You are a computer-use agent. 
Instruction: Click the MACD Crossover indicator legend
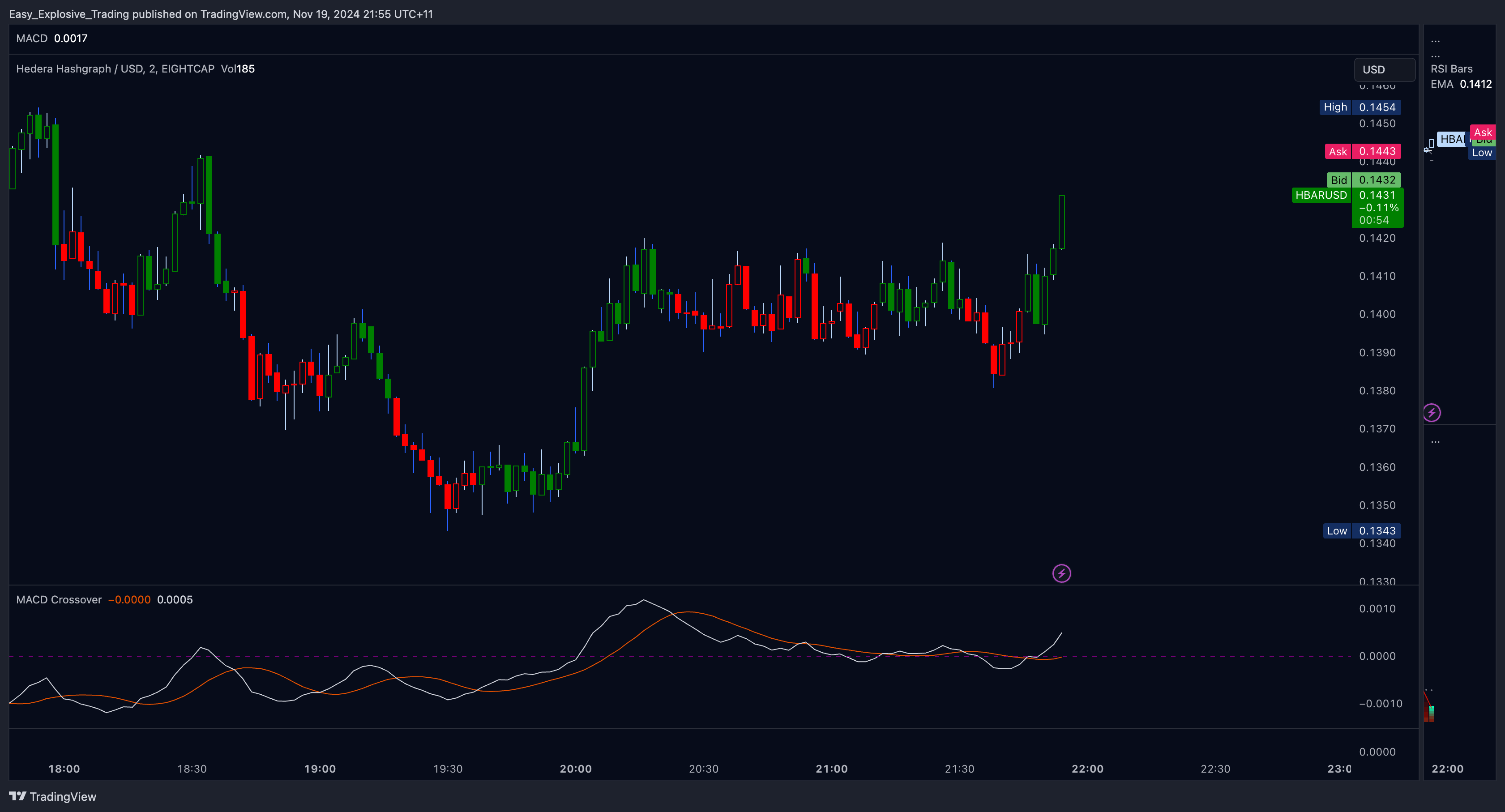click(x=59, y=599)
